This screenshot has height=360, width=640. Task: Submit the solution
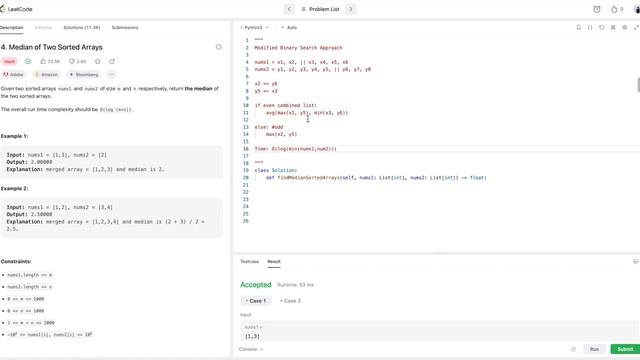(625, 349)
